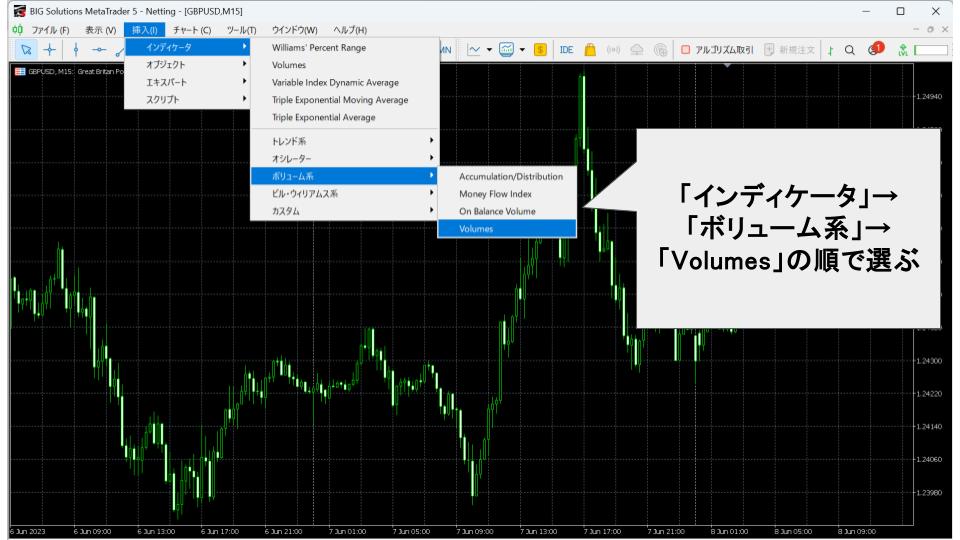Select Volumes in recent indicators list

345,65
